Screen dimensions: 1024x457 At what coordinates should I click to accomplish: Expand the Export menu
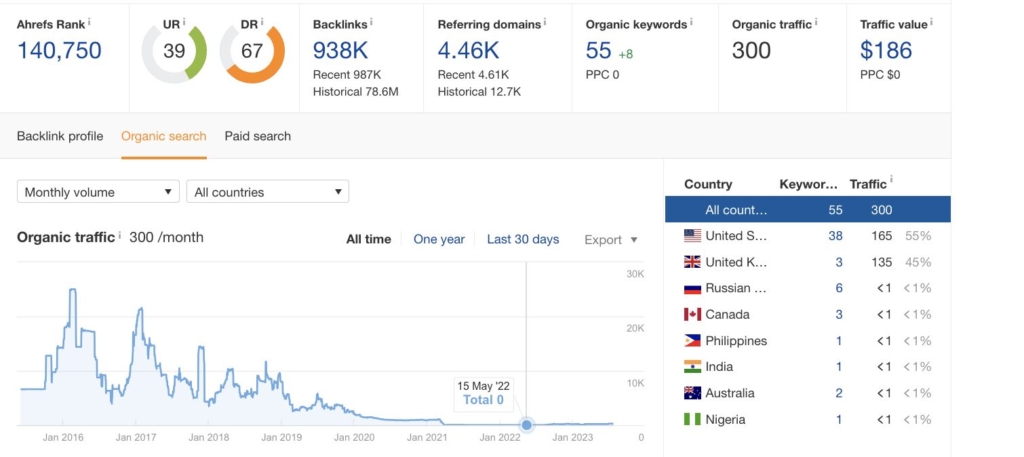(x=610, y=240)
